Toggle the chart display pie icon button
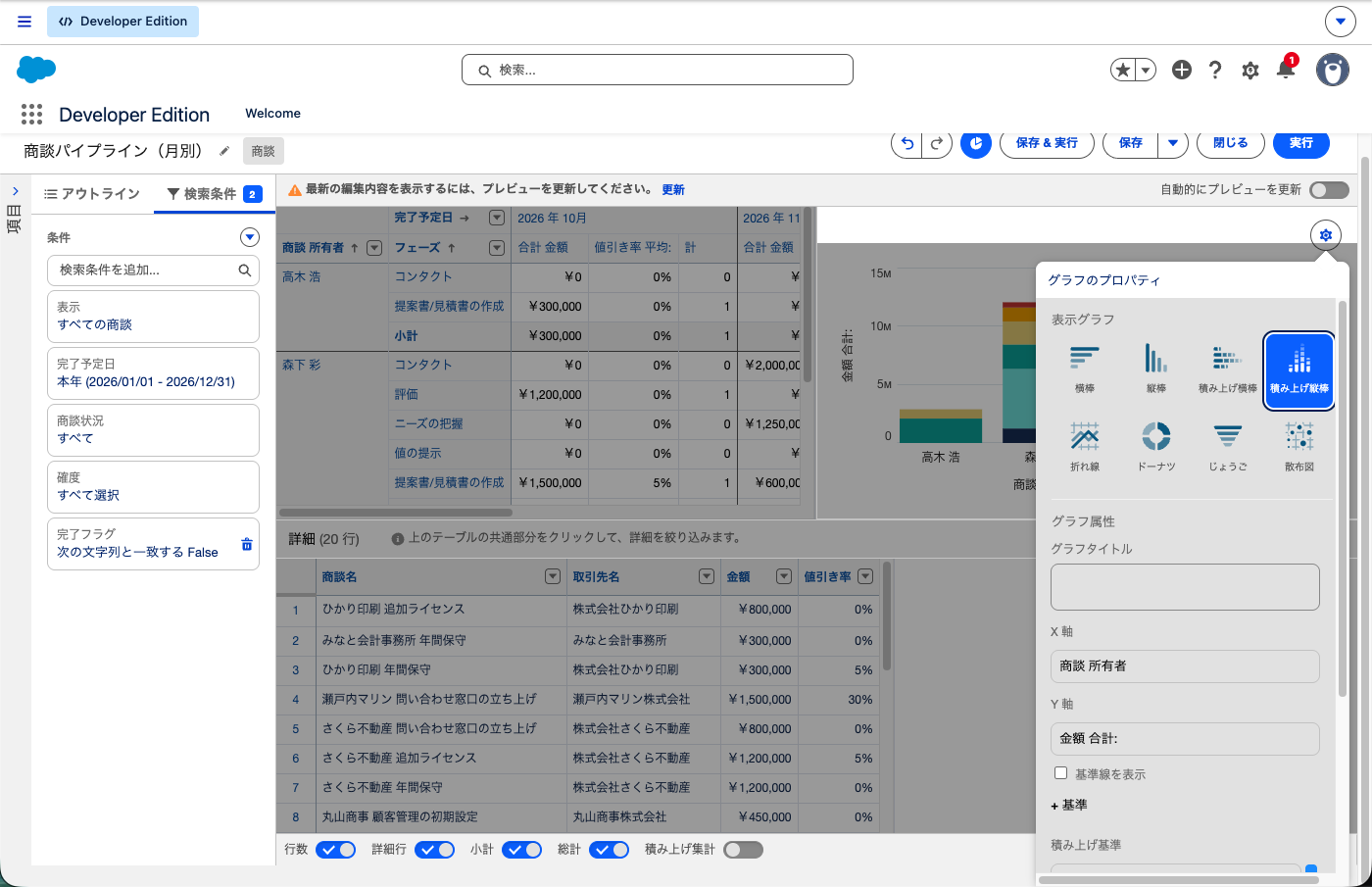This screenshot has height=887, width=1372. (x=976, y=143)
